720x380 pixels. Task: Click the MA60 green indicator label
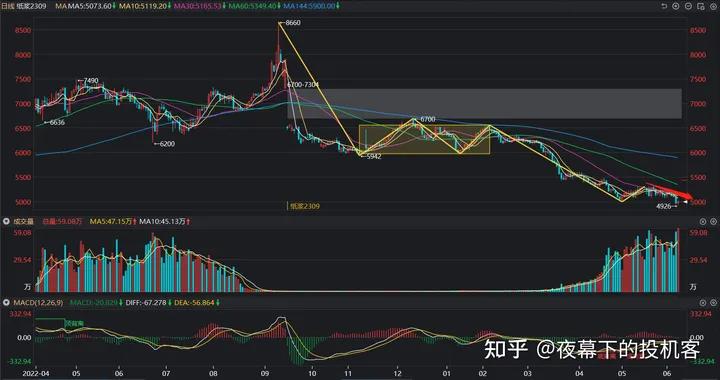point(253,6)
